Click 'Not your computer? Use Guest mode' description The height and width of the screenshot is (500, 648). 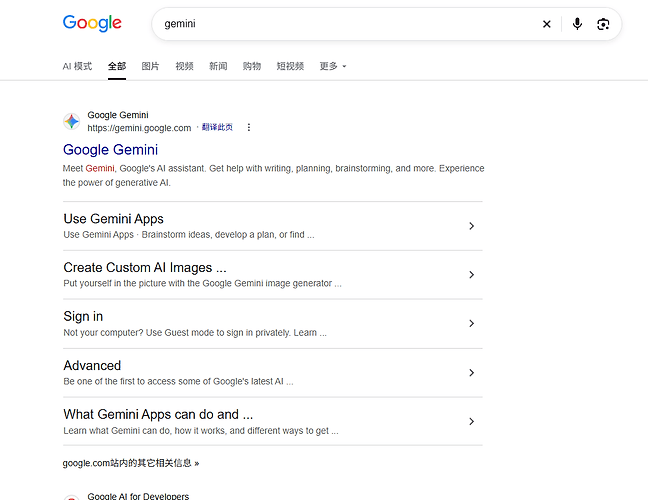click(x=195, y=333)
